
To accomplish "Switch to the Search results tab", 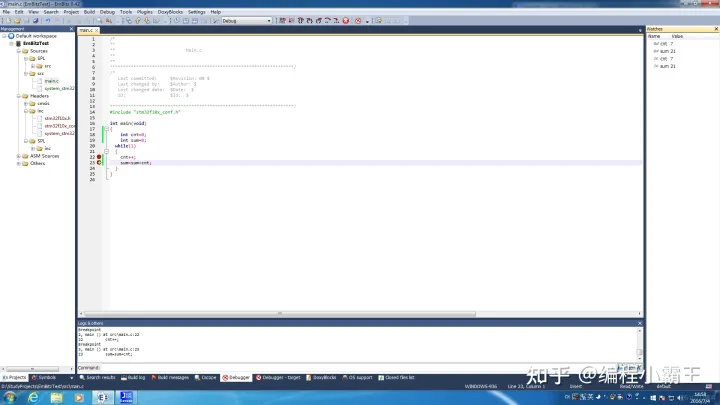I will click(x=97, y=377).
